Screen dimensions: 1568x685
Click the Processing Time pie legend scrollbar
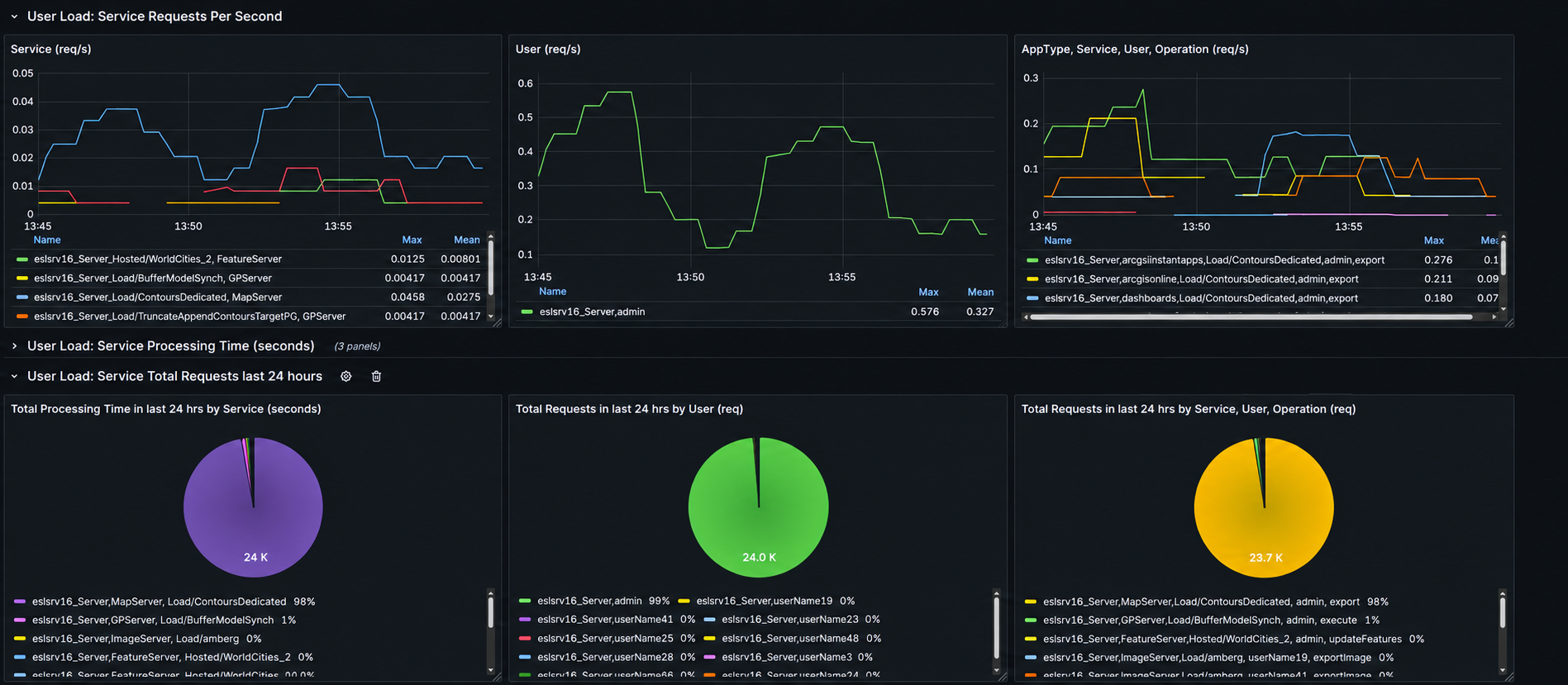click(491, 612)
